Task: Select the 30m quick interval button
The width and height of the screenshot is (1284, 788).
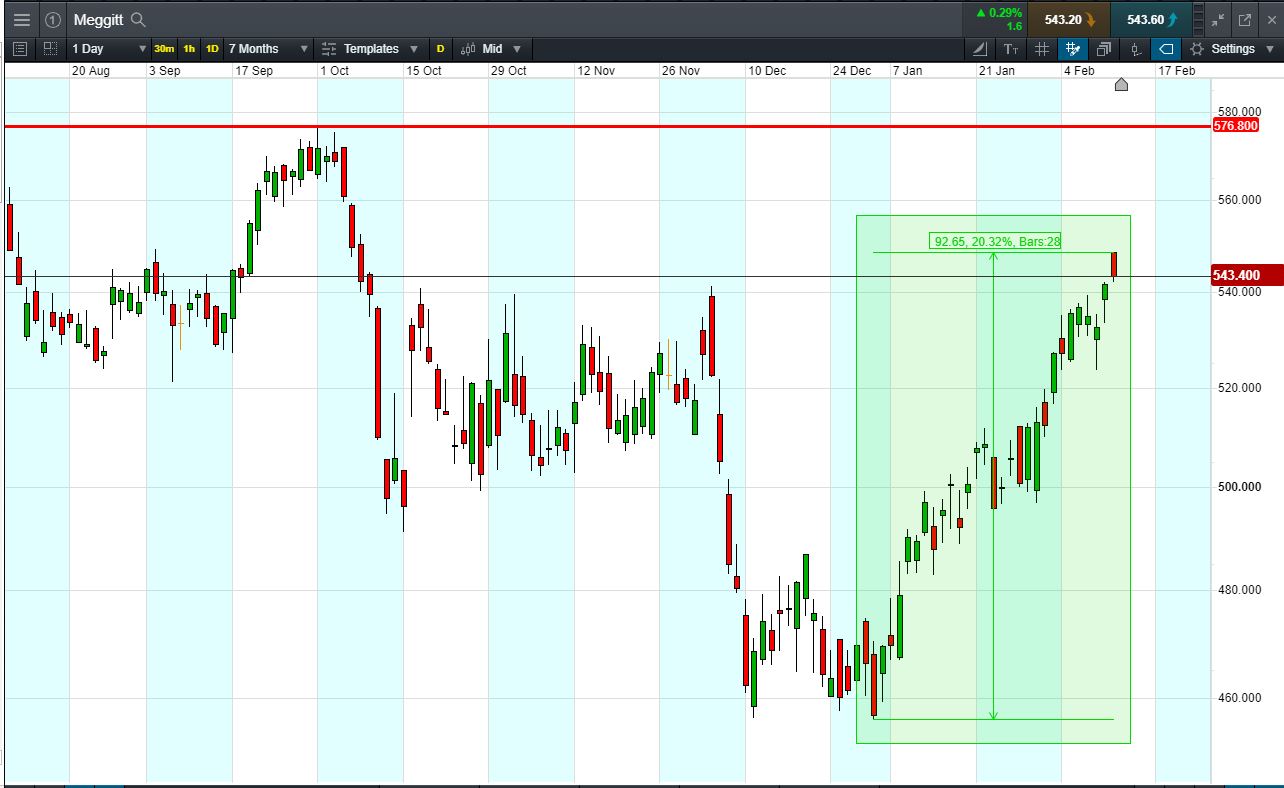Action: click(164, 49)
